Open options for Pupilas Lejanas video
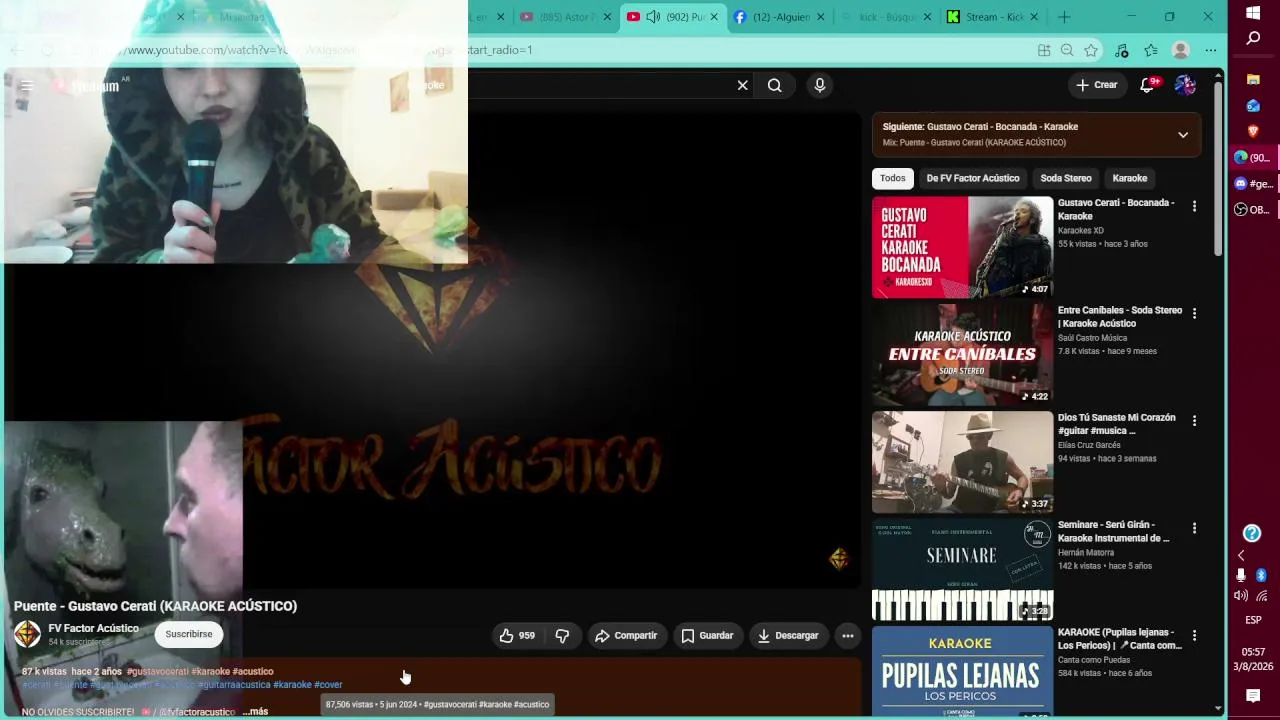Image resolution: width=1280 pixels, height=720 pixels. pyautogui.click(x=1194, y=636)
